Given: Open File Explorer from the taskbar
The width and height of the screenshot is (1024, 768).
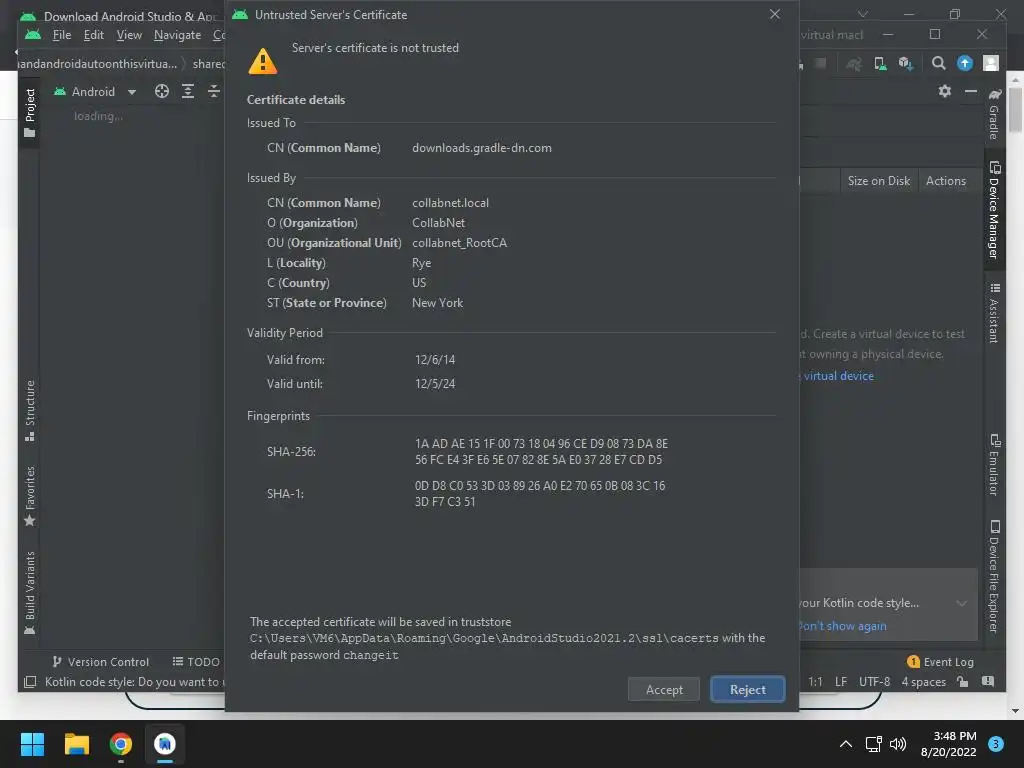Looking at the screenshot, I should (76, 744).
